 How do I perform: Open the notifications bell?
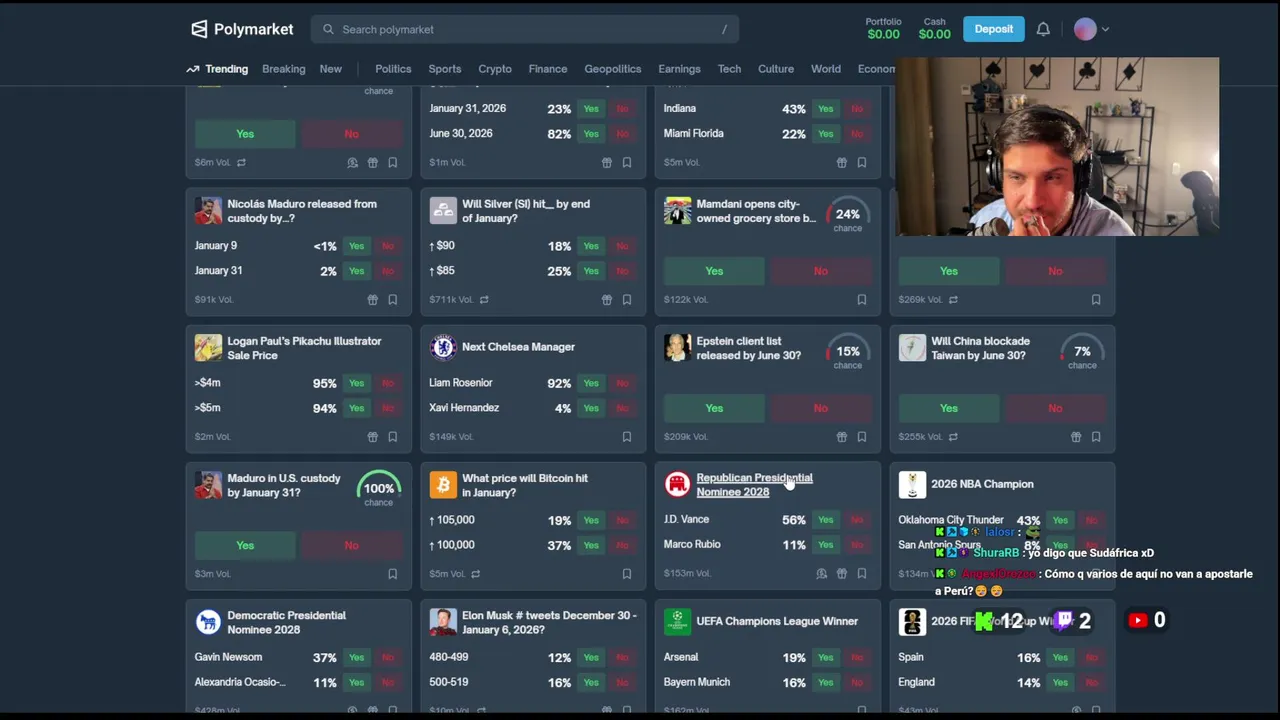[1043, 29]
